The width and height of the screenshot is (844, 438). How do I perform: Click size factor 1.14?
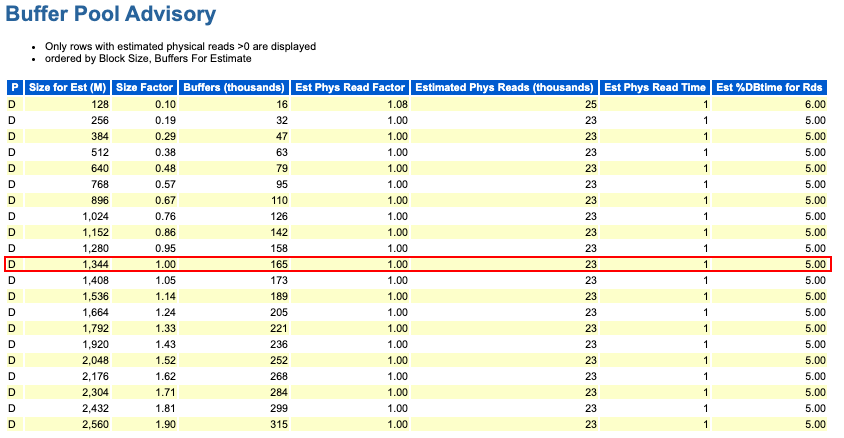coord(165,296)
